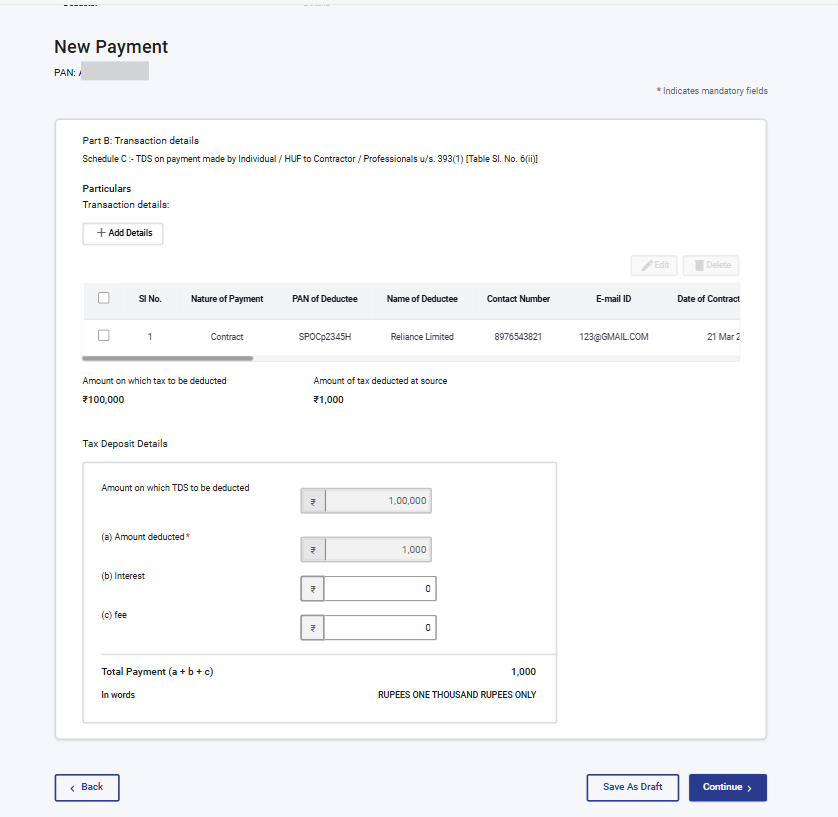Open the Add Details form

122,233
